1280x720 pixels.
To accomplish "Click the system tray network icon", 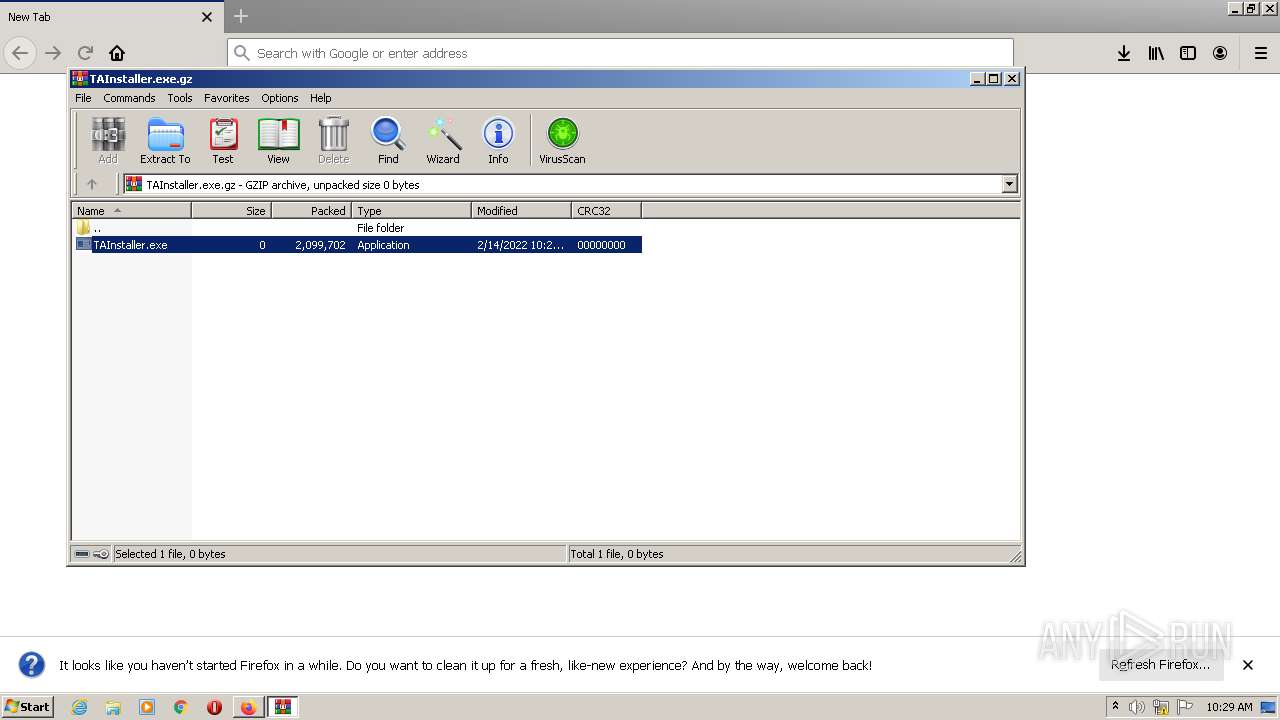I will coord(1161,707).
